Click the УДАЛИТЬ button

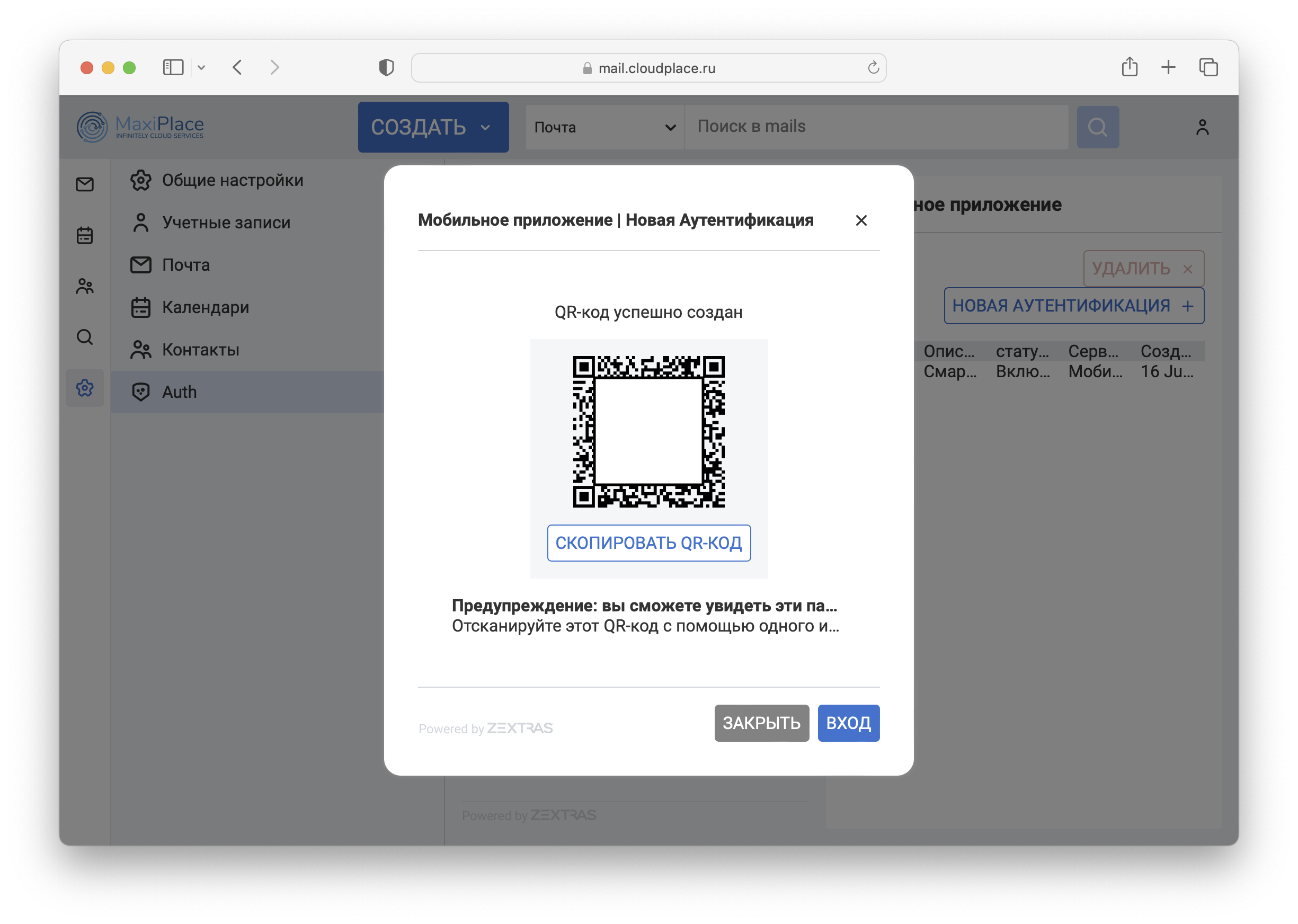pyautogui.click(x=1143, y=269)
